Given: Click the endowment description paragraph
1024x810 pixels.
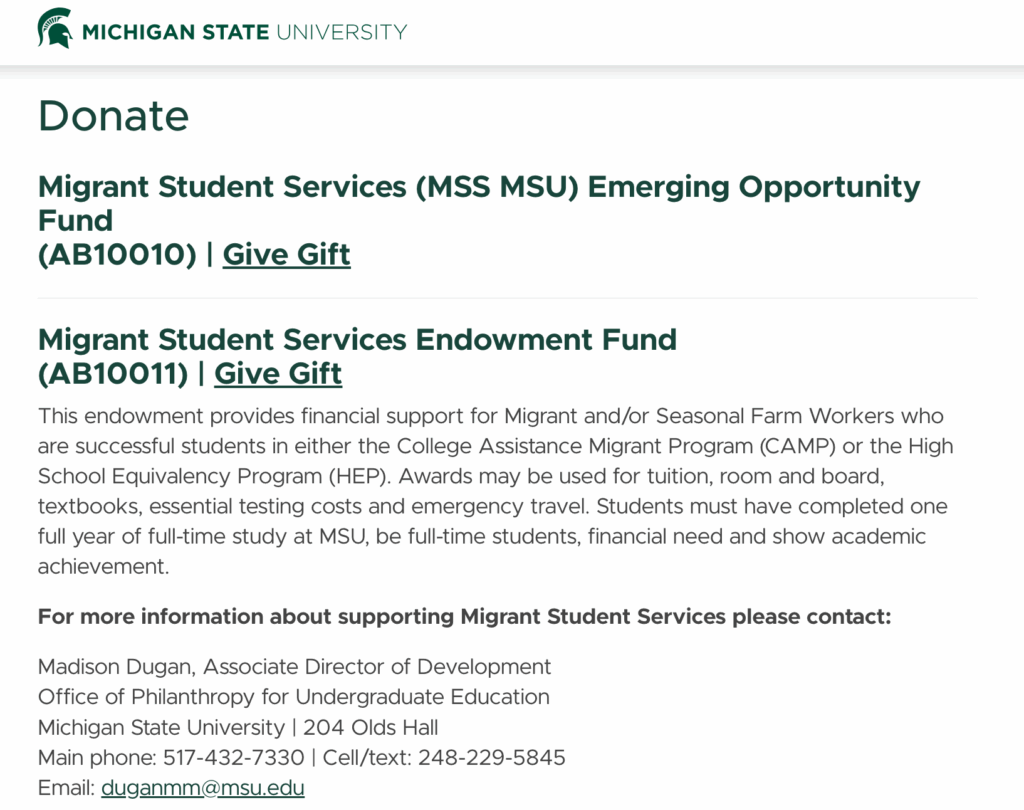Looking at the screenshot, I should tap(490, 491).
